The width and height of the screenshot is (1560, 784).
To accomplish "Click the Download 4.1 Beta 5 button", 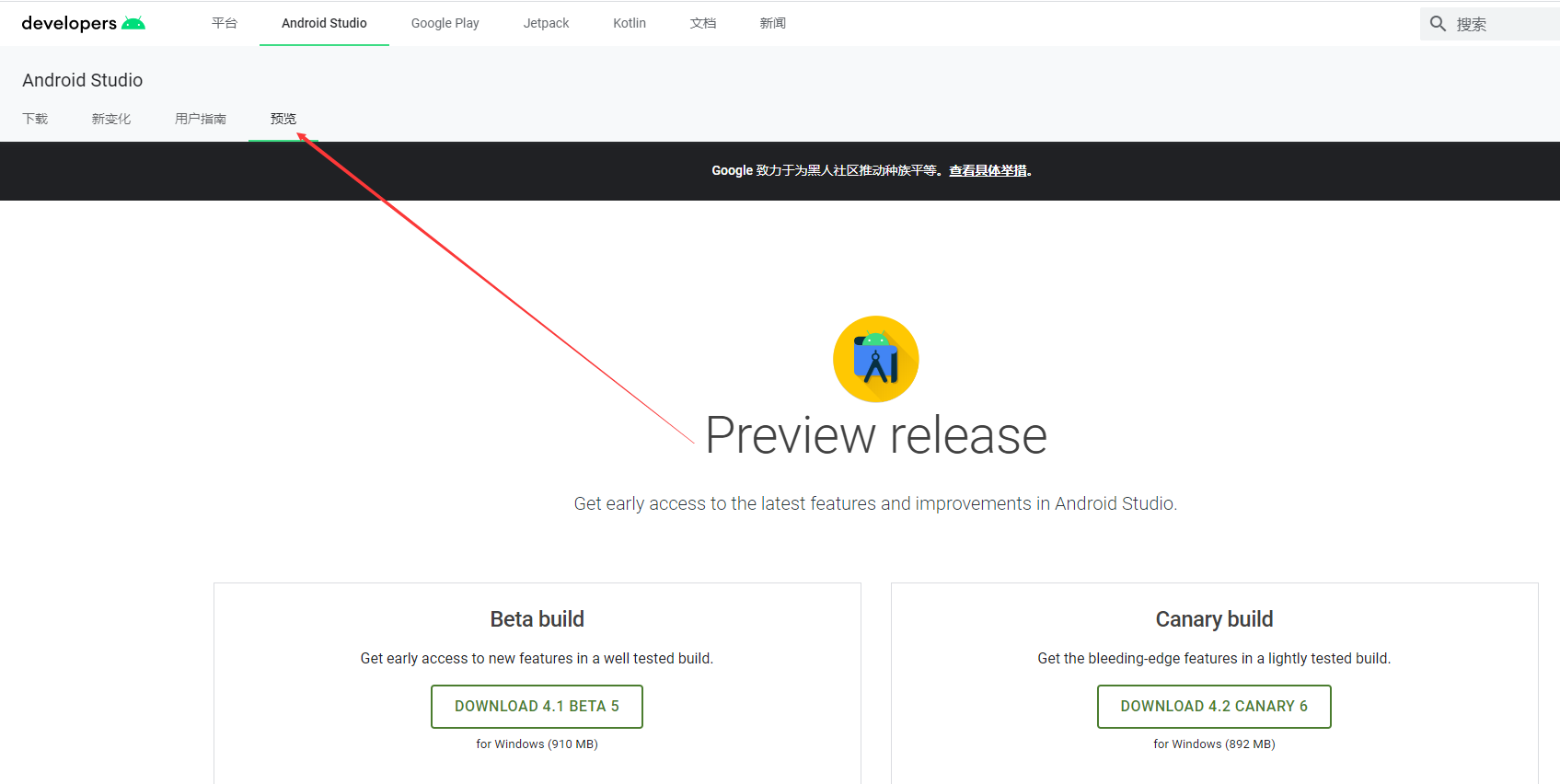I will (537, 707).
